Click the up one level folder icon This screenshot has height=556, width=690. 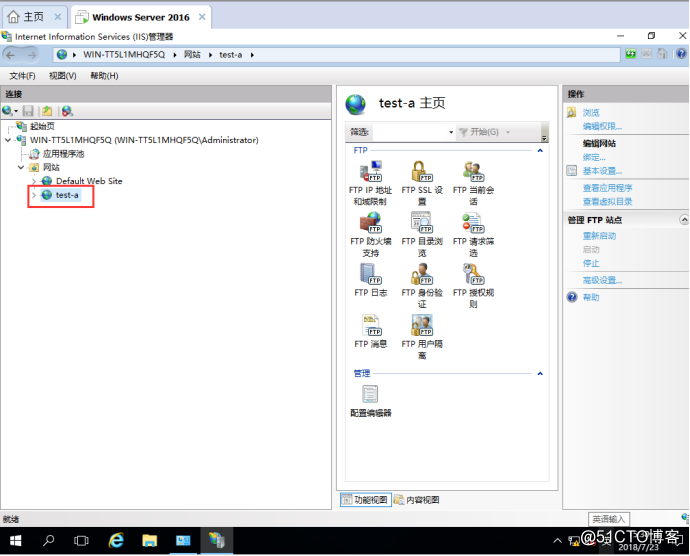pos(47,111)
